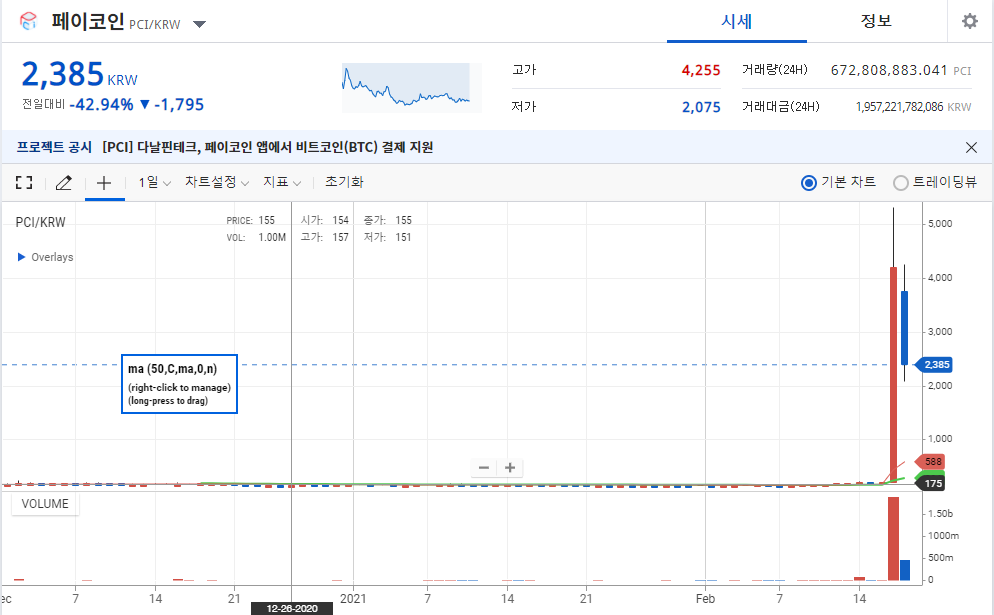Click the 12-26-2020 date marker

[x=292, y=609]
